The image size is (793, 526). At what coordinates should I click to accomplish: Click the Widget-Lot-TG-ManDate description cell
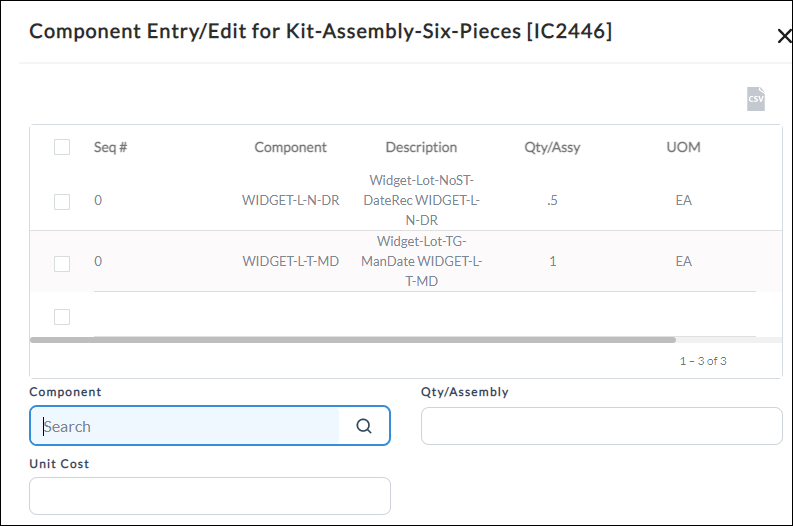pyautogui.click(x=421, y=261)
